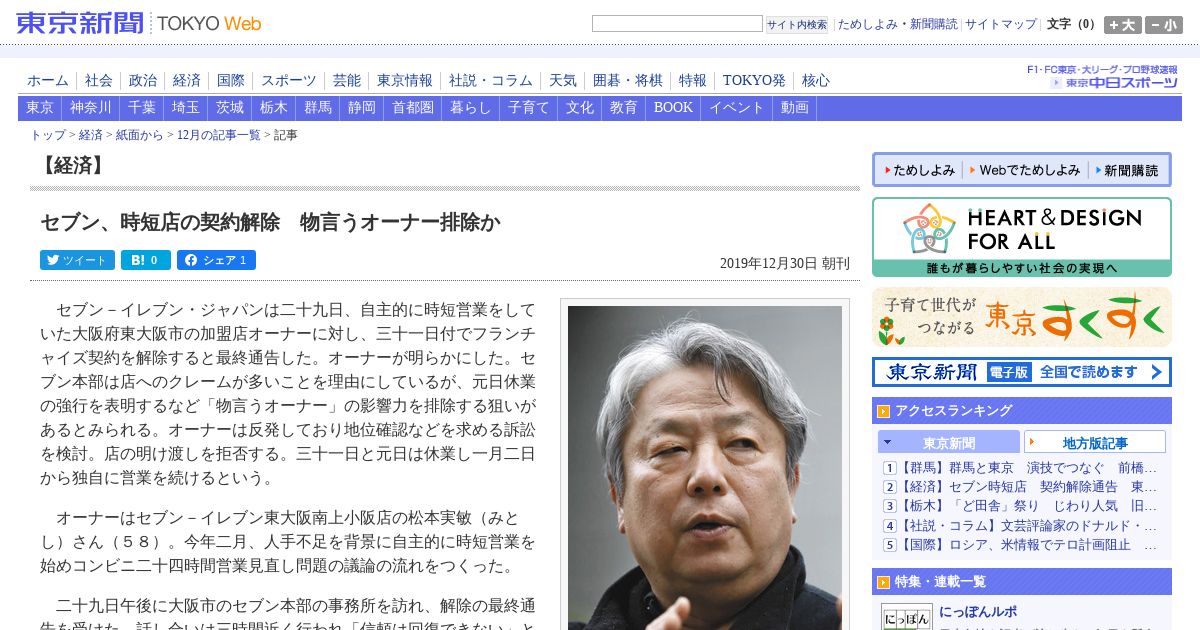Select the BOOK tab
Viewport: 1200px width, 630px height.
pos(673,108)
